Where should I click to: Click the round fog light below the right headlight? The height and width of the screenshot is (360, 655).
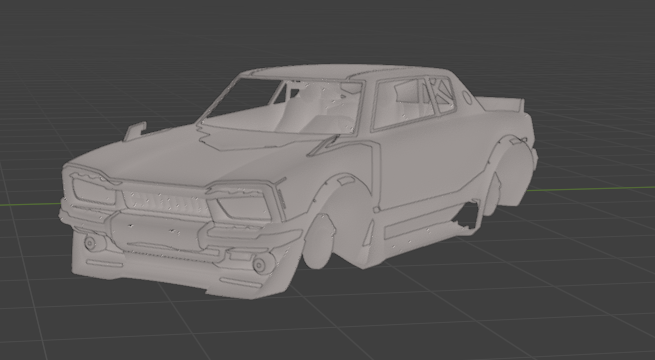tap(260, 265)
